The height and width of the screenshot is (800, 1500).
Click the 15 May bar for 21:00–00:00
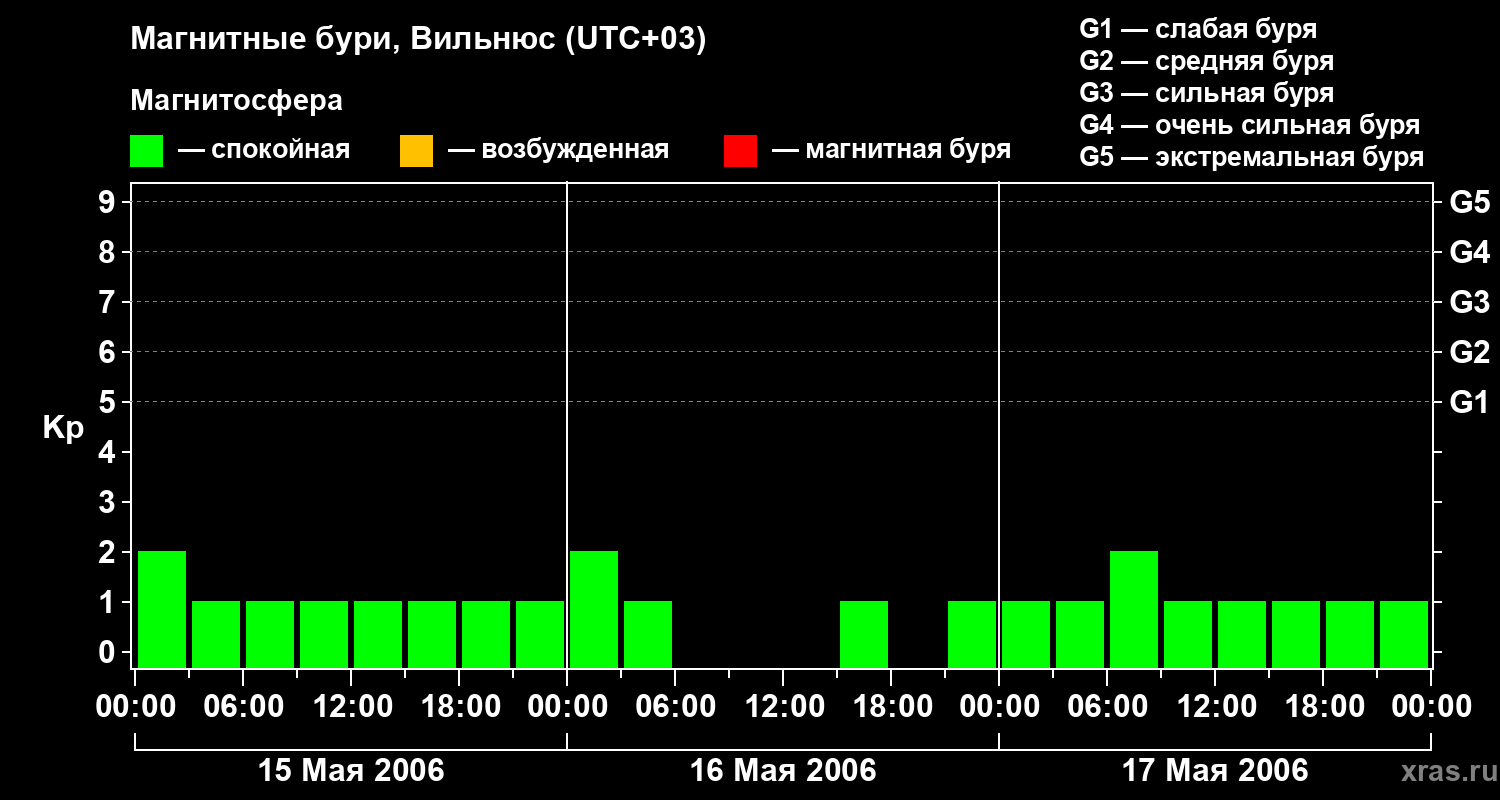click(x=540, y=634)
